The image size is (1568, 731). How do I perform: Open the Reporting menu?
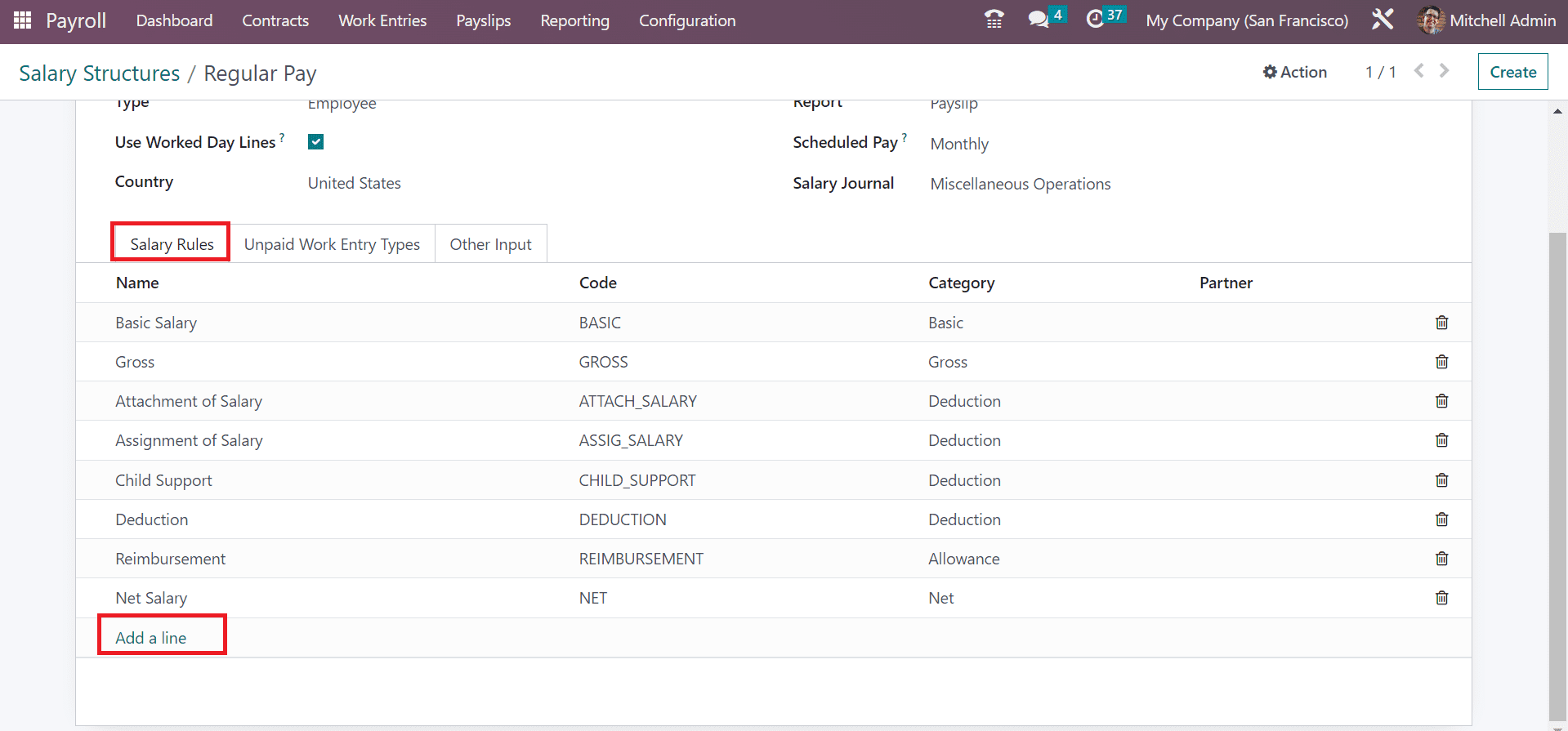[574, 20]
